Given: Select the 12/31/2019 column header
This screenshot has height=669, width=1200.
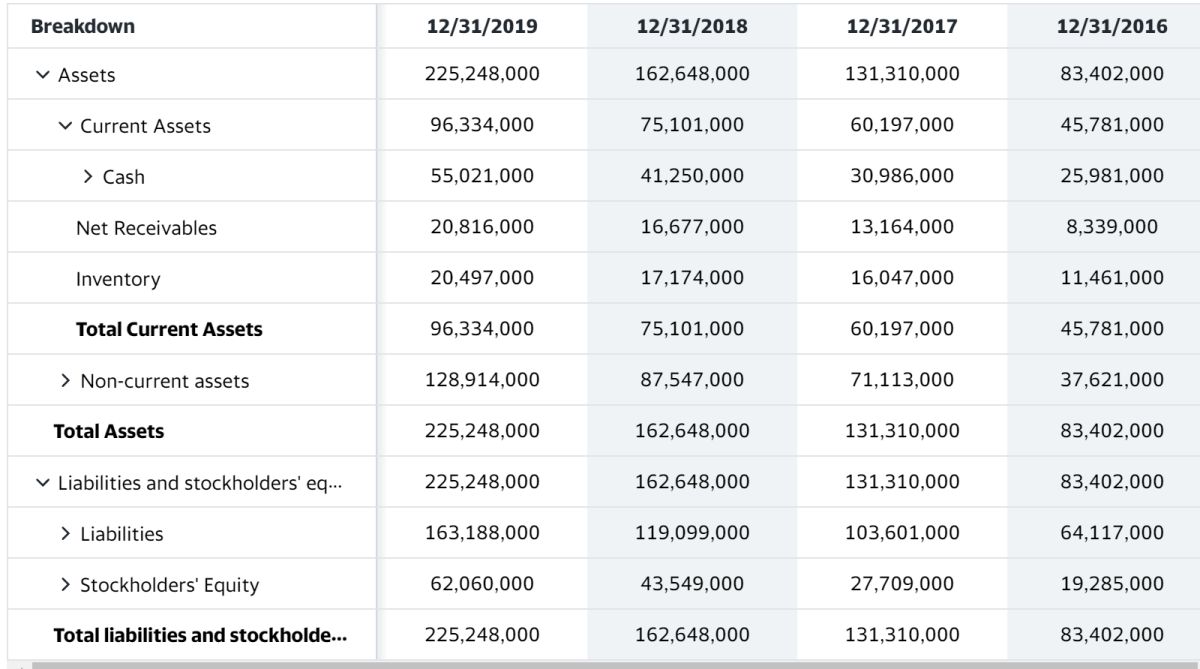Looking at the screenshot, I should coord(482,27).
